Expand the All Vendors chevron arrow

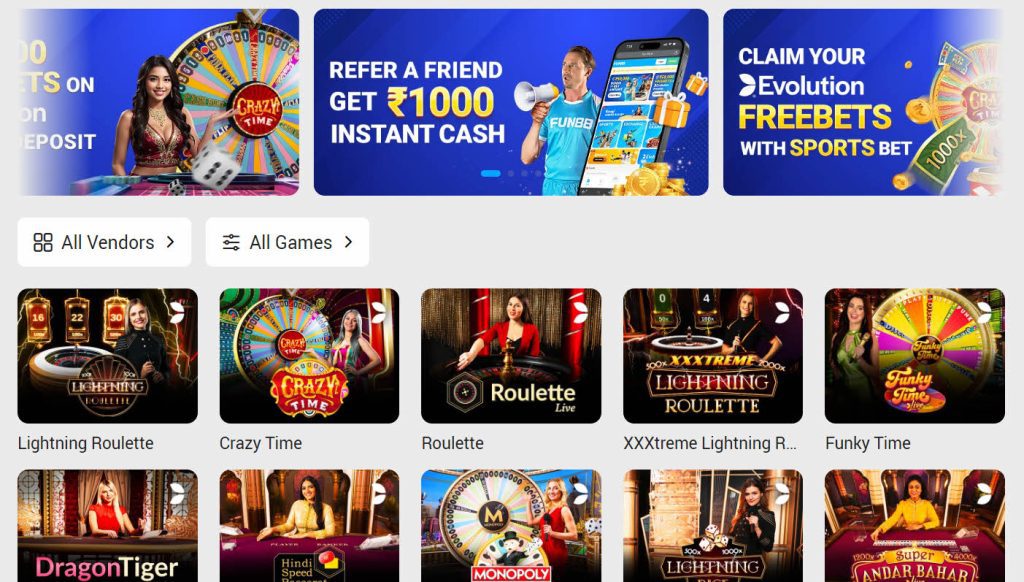pos(170,242)
